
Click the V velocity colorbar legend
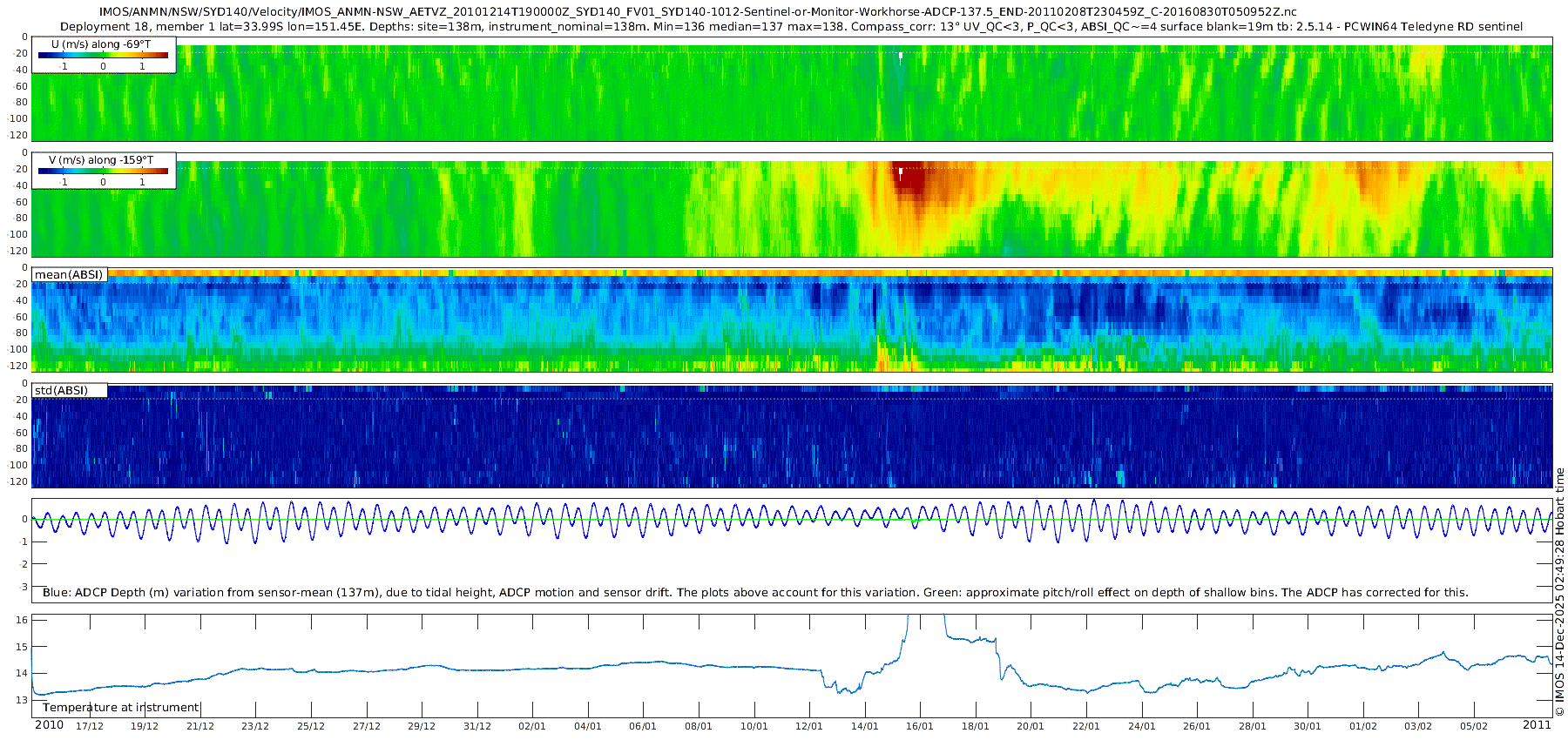104,171
